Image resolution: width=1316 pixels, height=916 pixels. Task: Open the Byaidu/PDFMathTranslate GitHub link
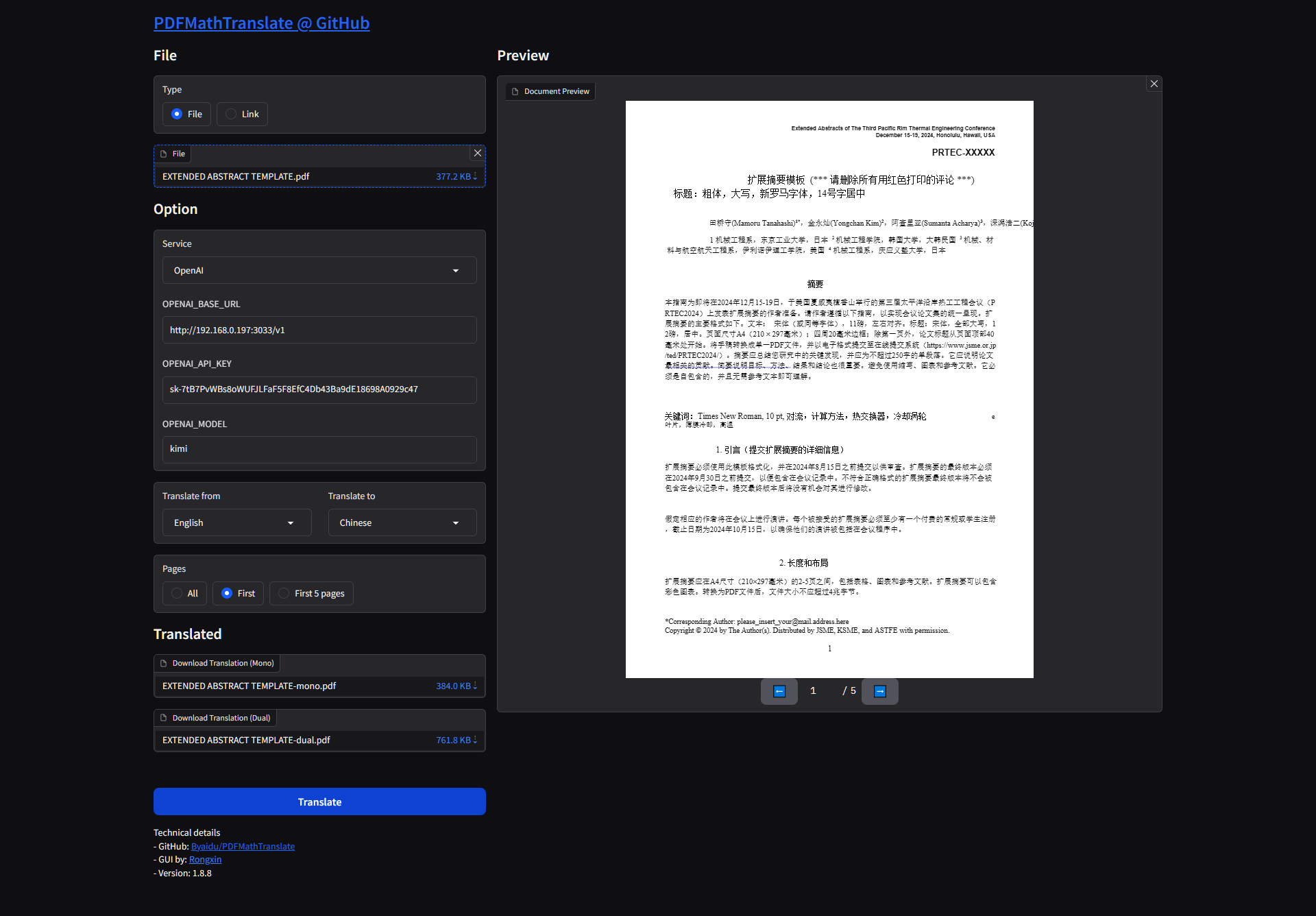(x=243, y=846)
